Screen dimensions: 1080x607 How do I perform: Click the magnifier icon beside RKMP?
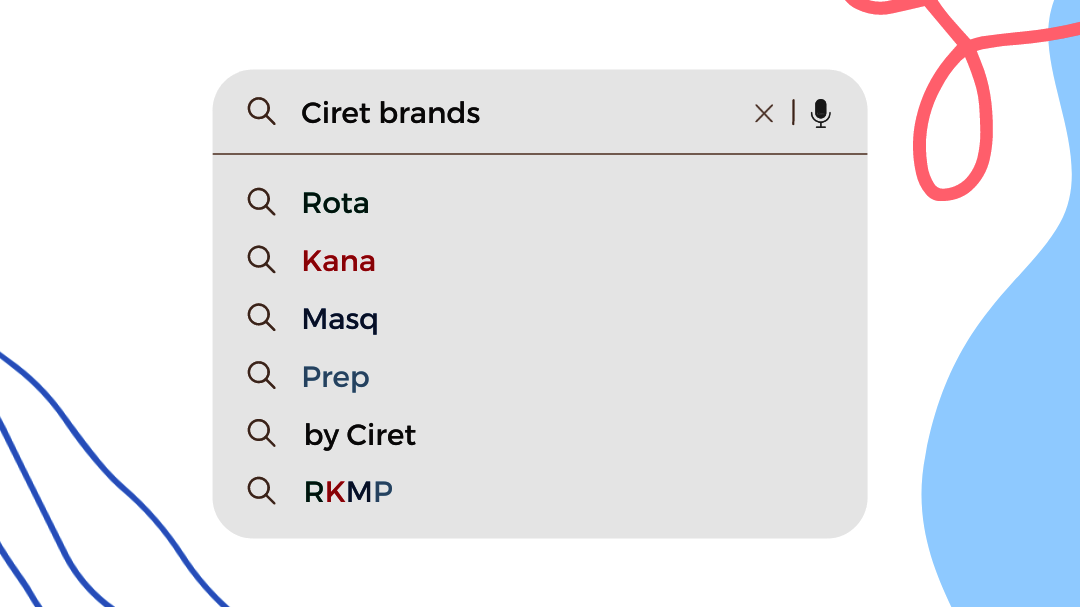click(x=261, y=491)
